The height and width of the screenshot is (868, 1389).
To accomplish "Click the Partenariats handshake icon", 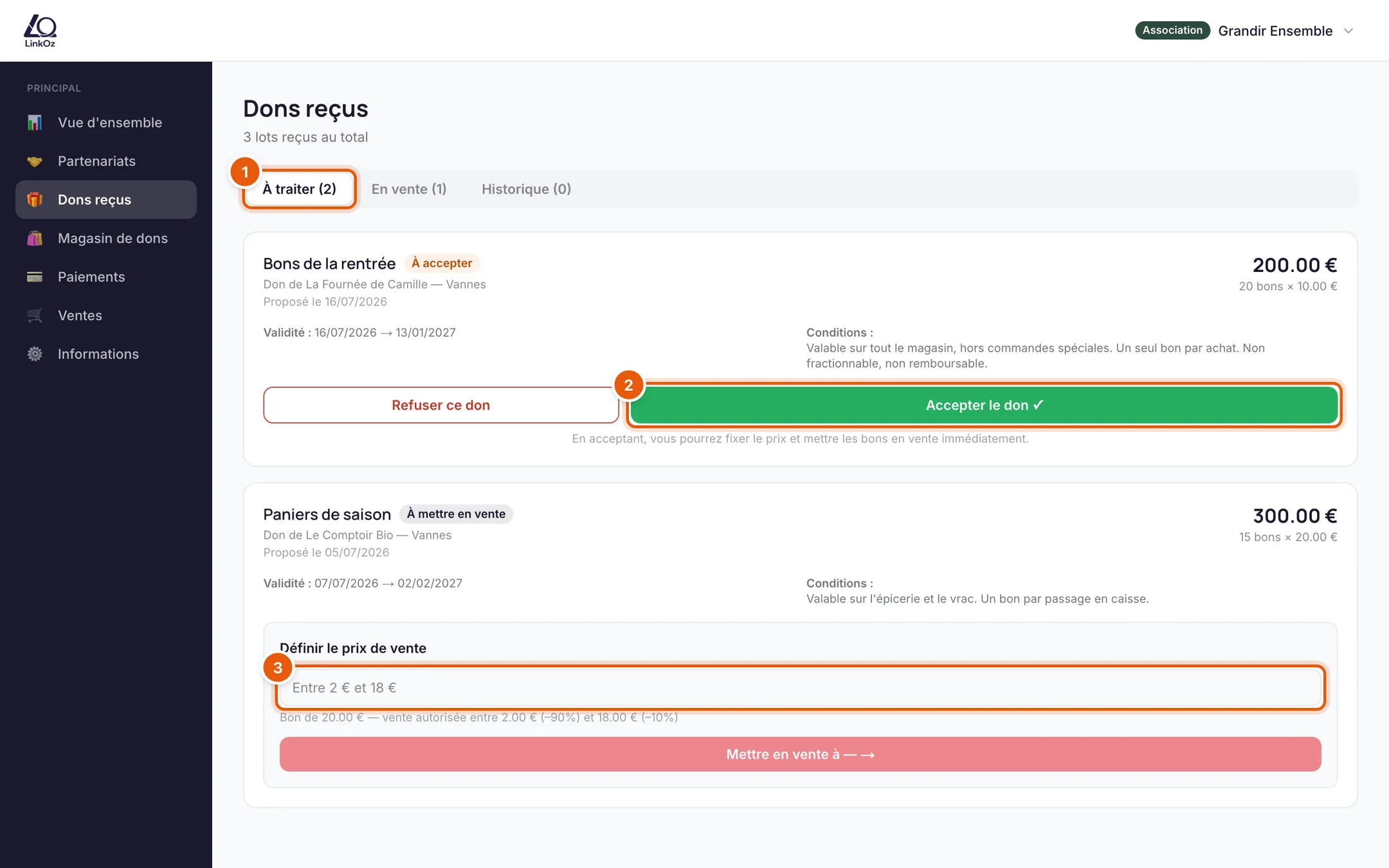I will point(35,161).
